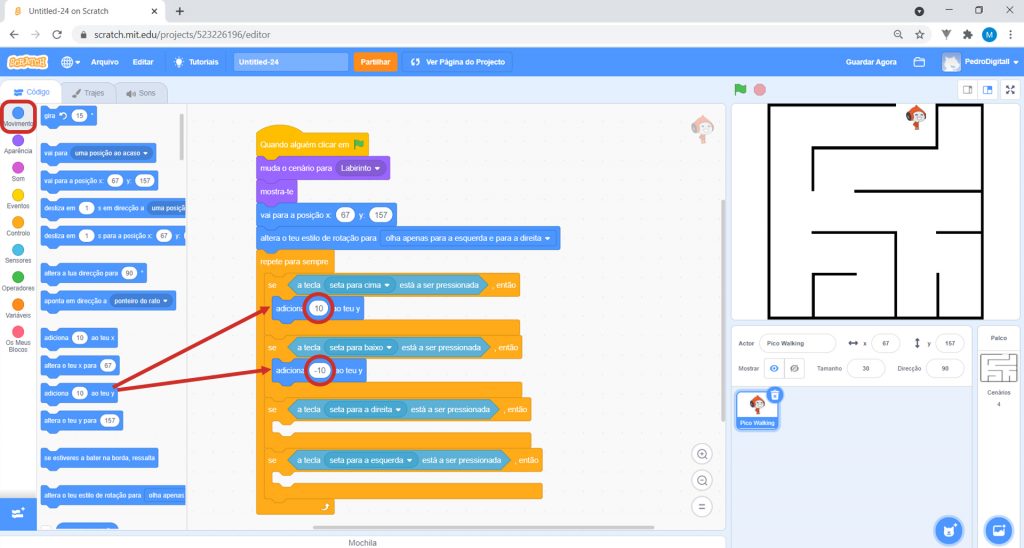The image size is (1024, 548).
Task: Click the sprite y position field
Action: (950, 343)
